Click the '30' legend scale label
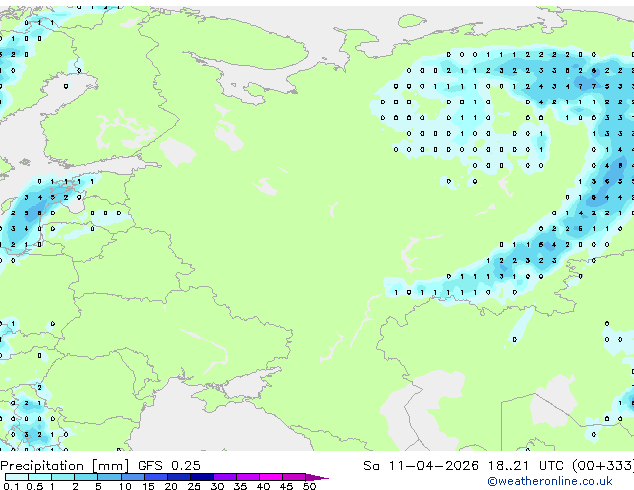634x490 pixels. click(x=217, y=486)
